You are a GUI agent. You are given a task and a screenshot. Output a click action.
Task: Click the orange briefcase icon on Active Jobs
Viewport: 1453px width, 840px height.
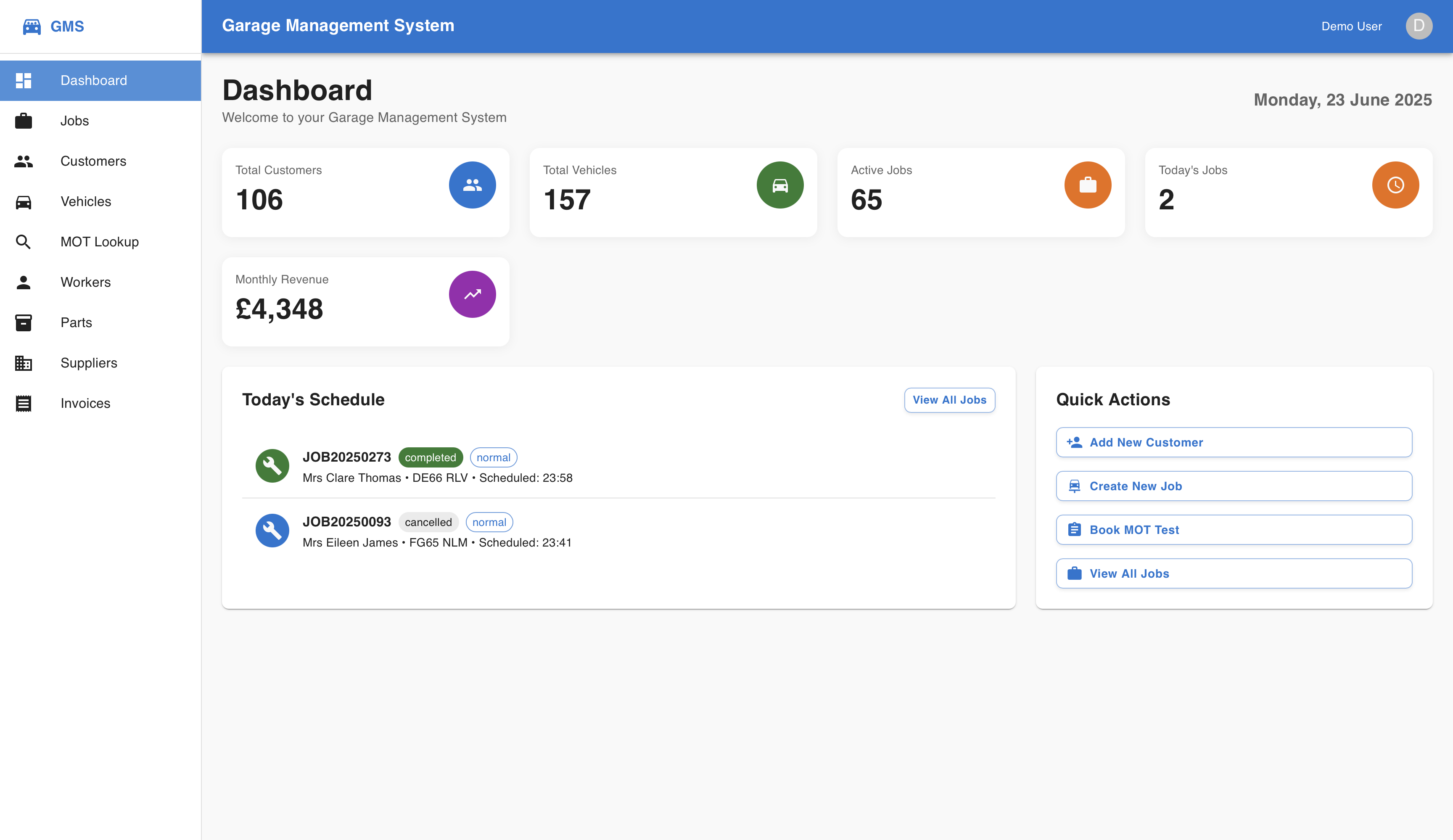pyautogui.click(x=1088, y=185)
